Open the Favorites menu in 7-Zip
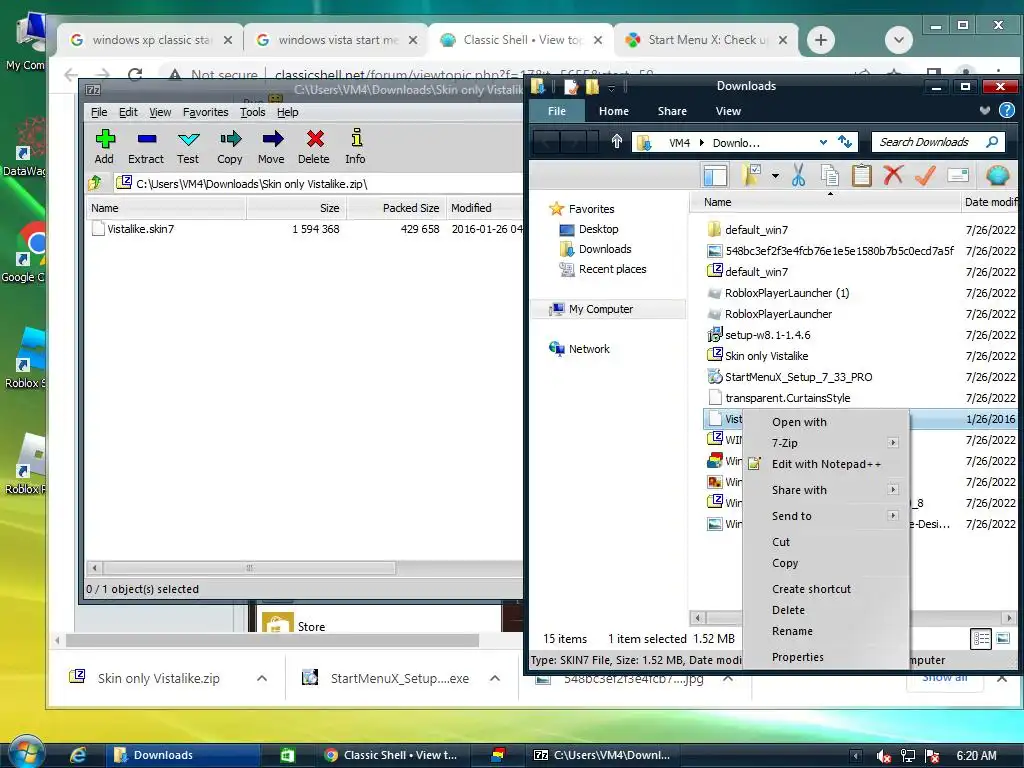Viewport: 1024px width, 768px height. coord(206,112)
